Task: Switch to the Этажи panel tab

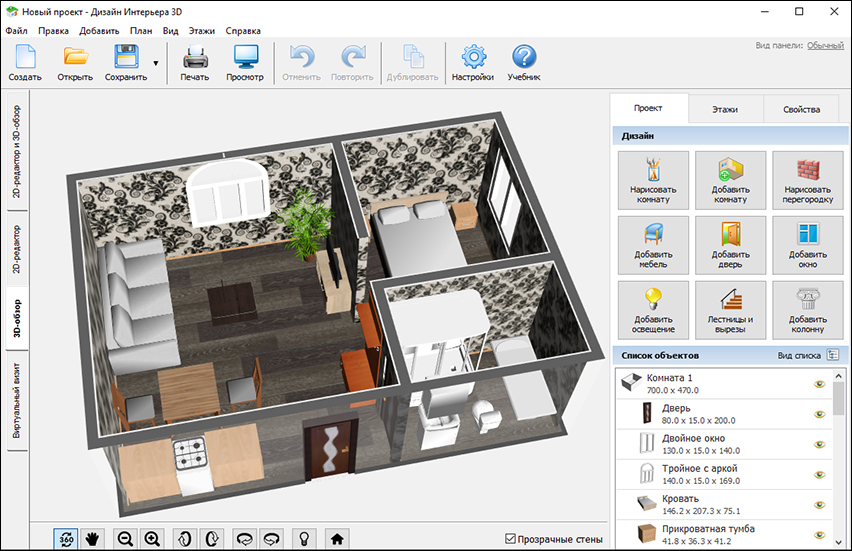Action: [x=725, y=109]
